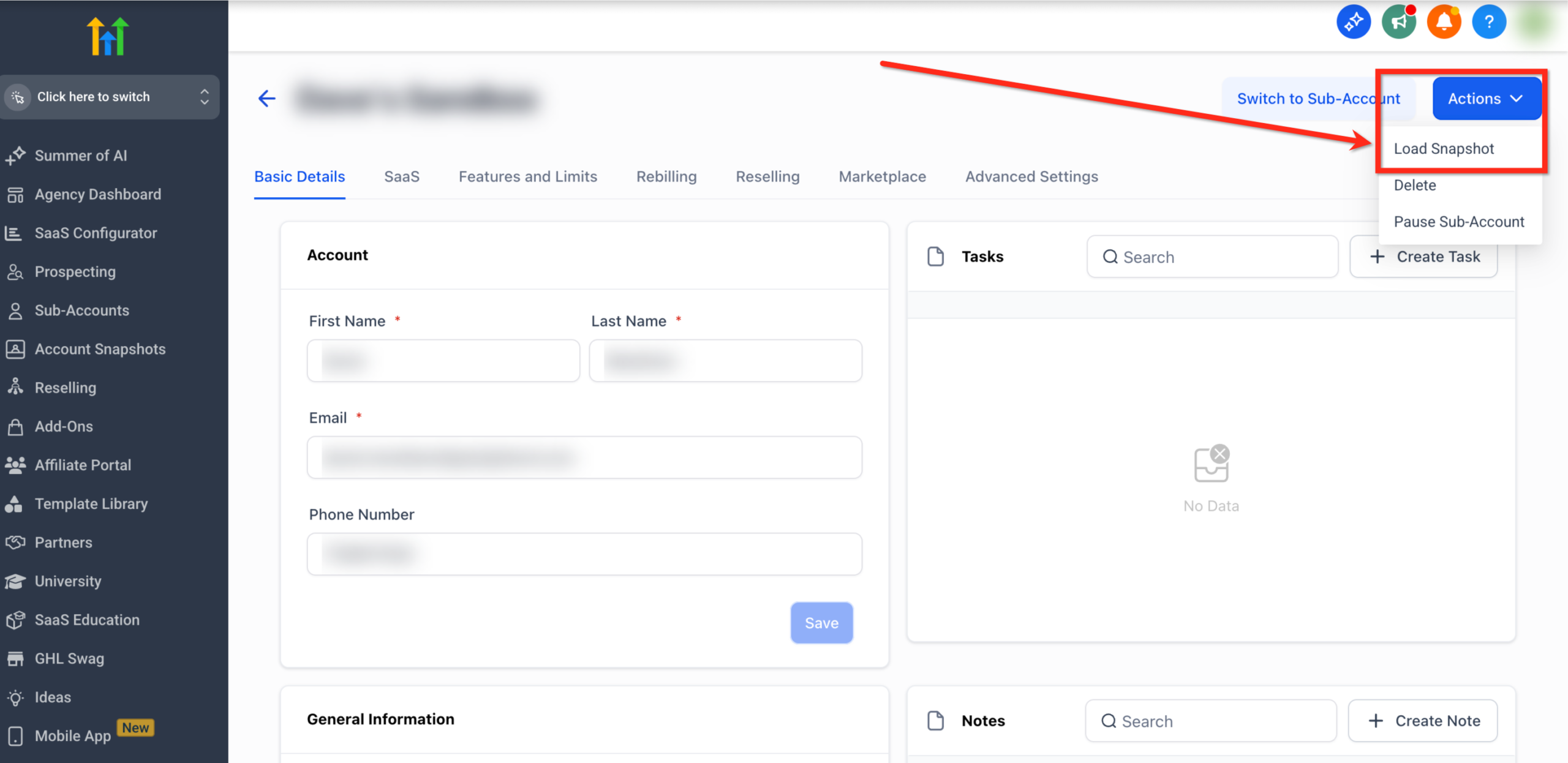Open the help question mark menu
Screen dimensions: 1568x763
[1489, 21]
